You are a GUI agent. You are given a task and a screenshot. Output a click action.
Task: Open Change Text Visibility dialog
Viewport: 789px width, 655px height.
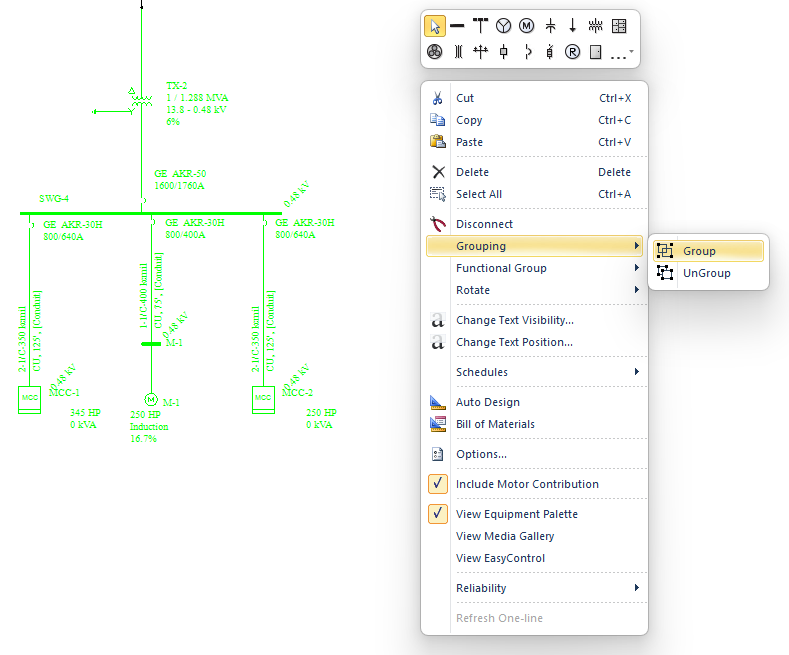(x=514, y=320)
